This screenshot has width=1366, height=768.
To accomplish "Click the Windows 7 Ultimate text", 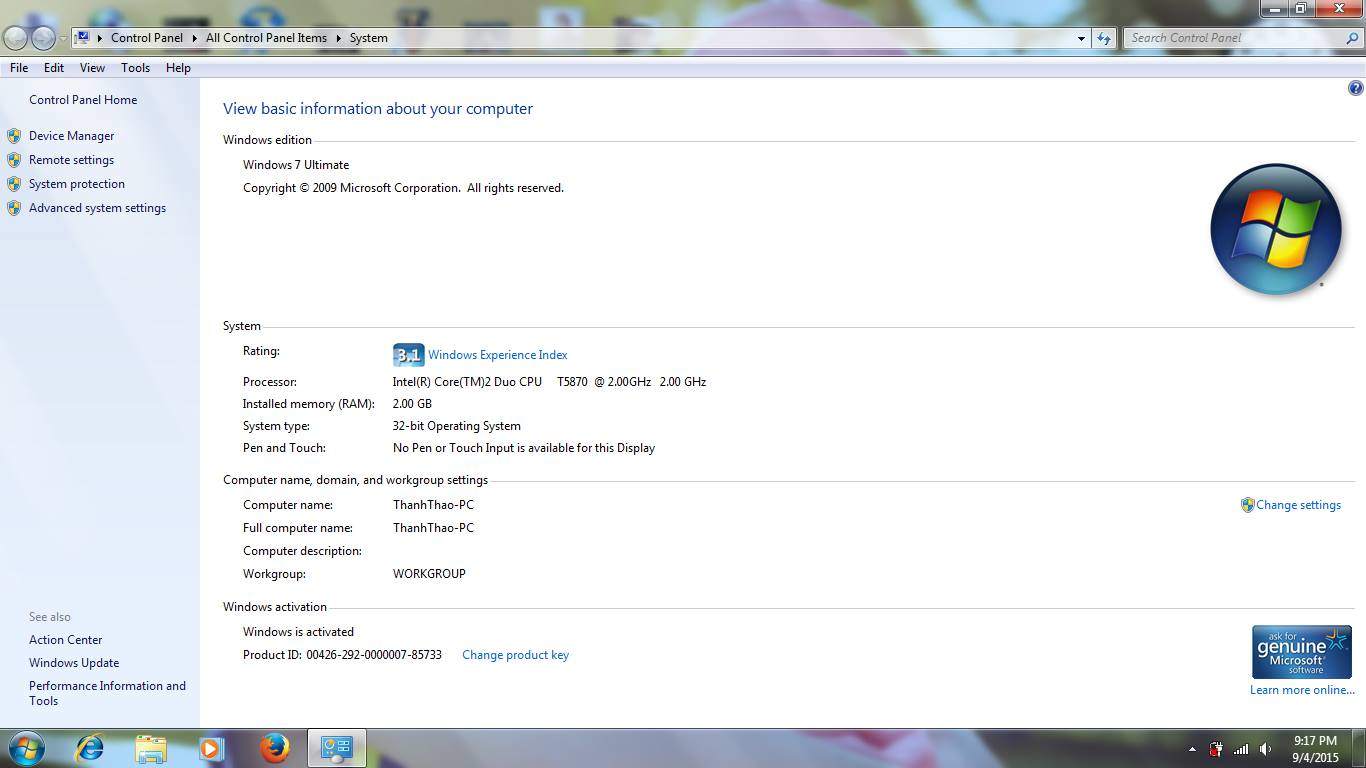I will click(x=296, y=165).
